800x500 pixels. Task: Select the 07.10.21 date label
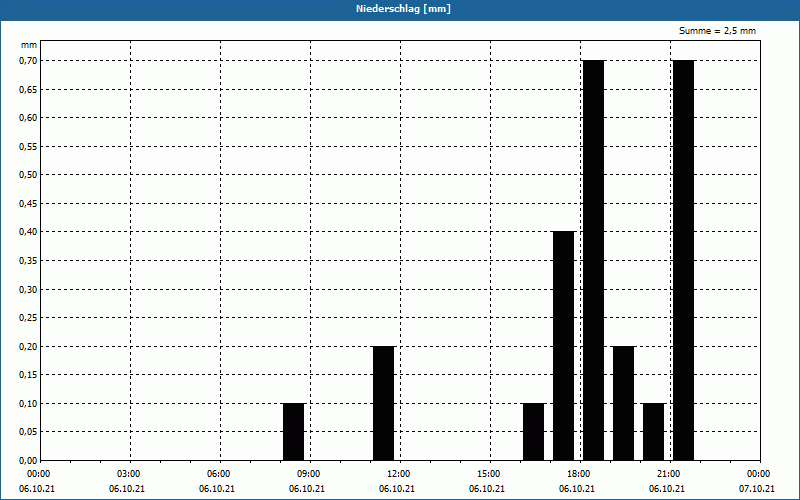[x=757, y=489]
